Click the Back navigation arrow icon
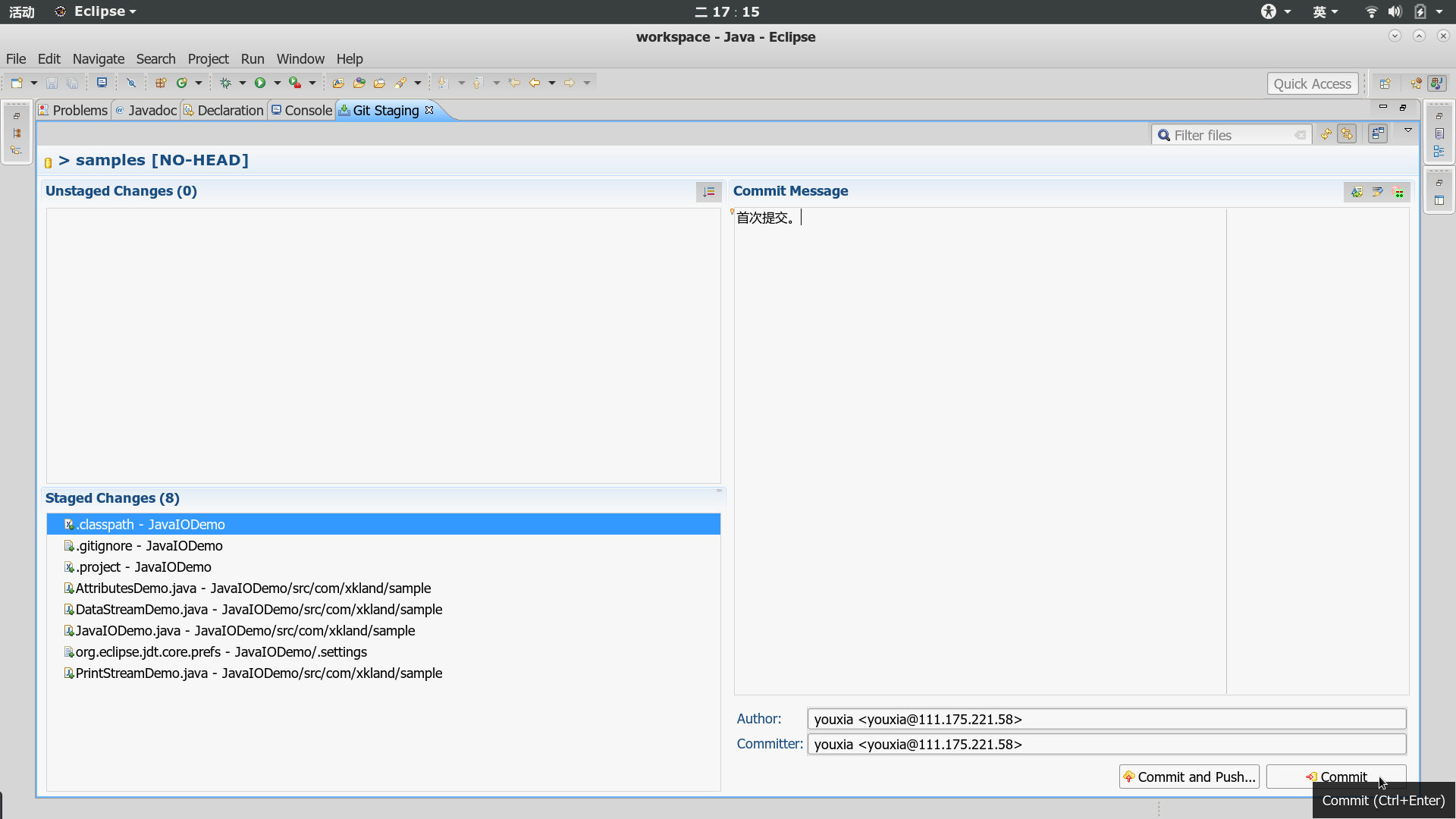This screenshot has width=1456, height=819. tap(535, 83)
